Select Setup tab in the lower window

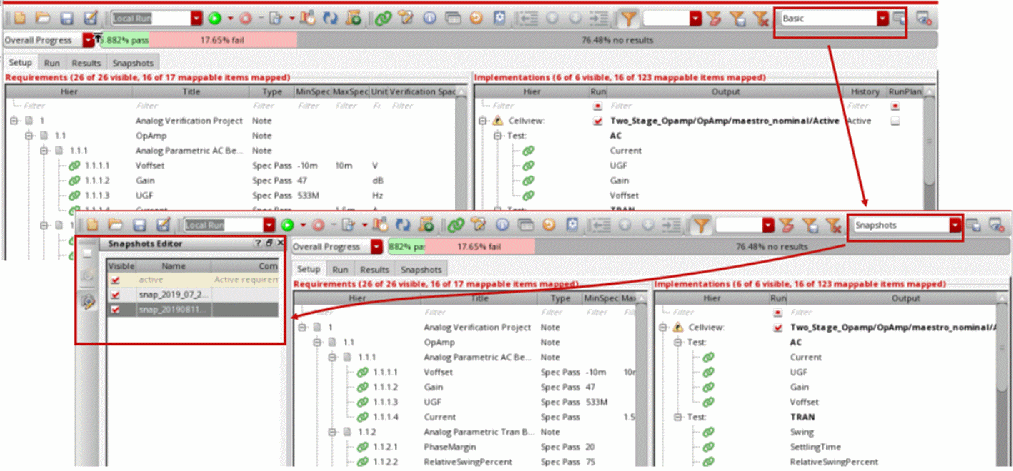(308, 269)
